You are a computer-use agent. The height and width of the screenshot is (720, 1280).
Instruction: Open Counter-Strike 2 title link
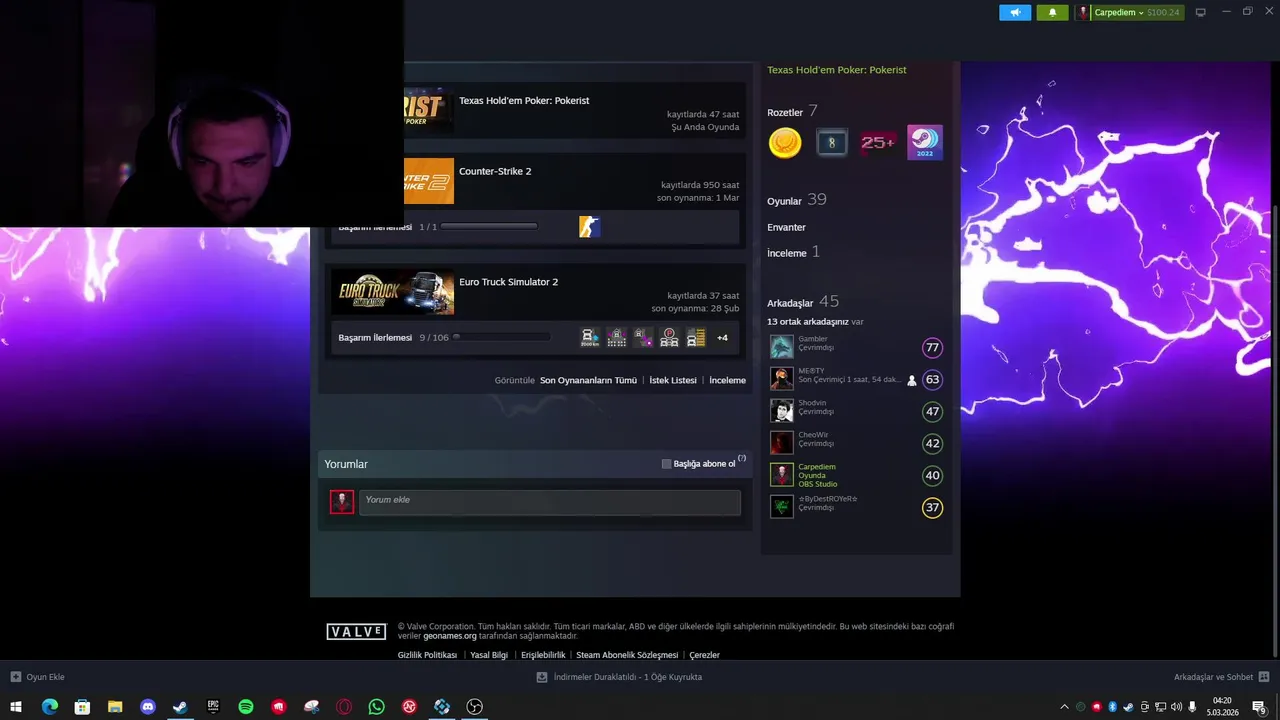click(x=495, y=171)
